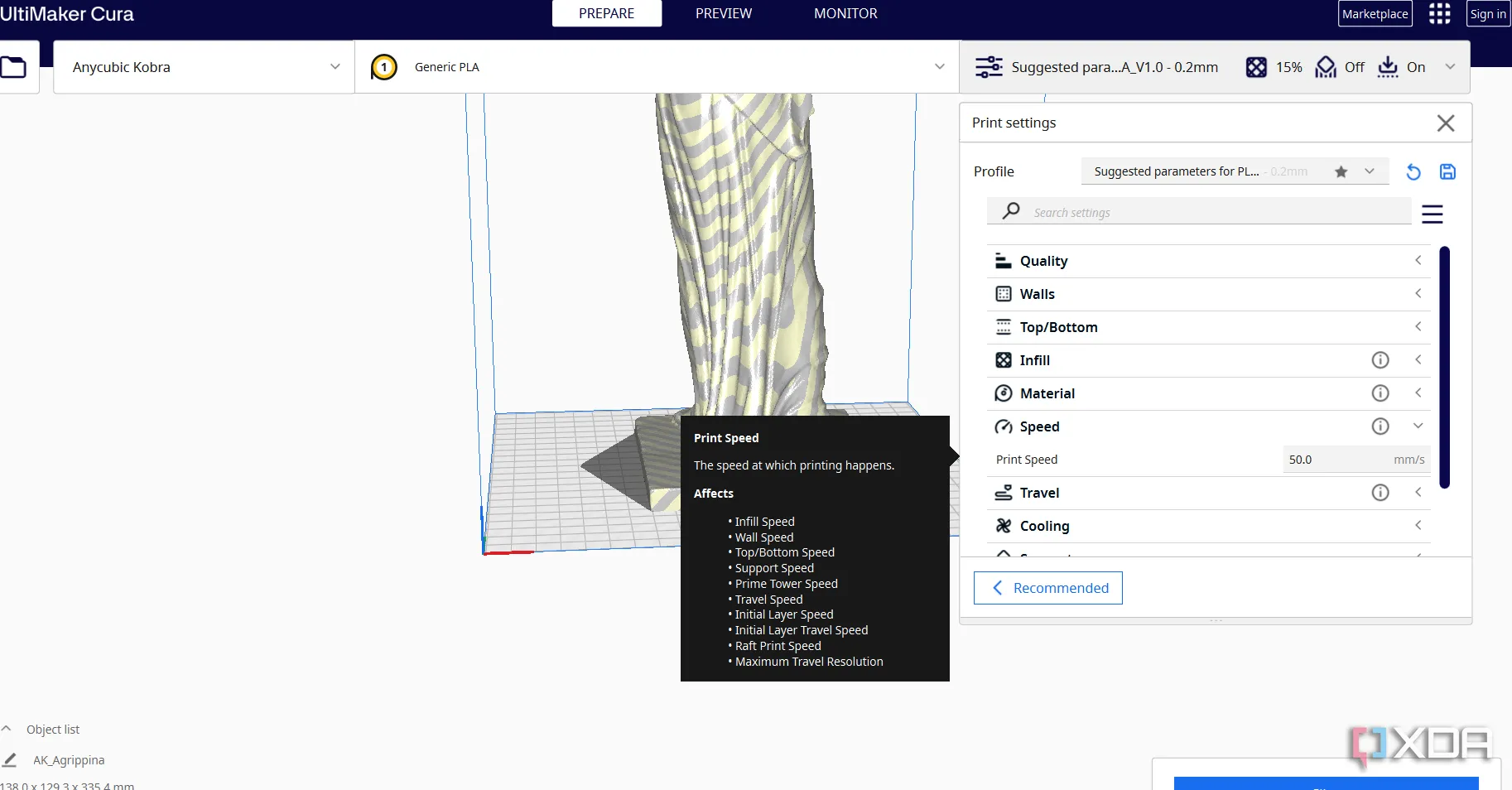Open file folder icon

(13, 67)
